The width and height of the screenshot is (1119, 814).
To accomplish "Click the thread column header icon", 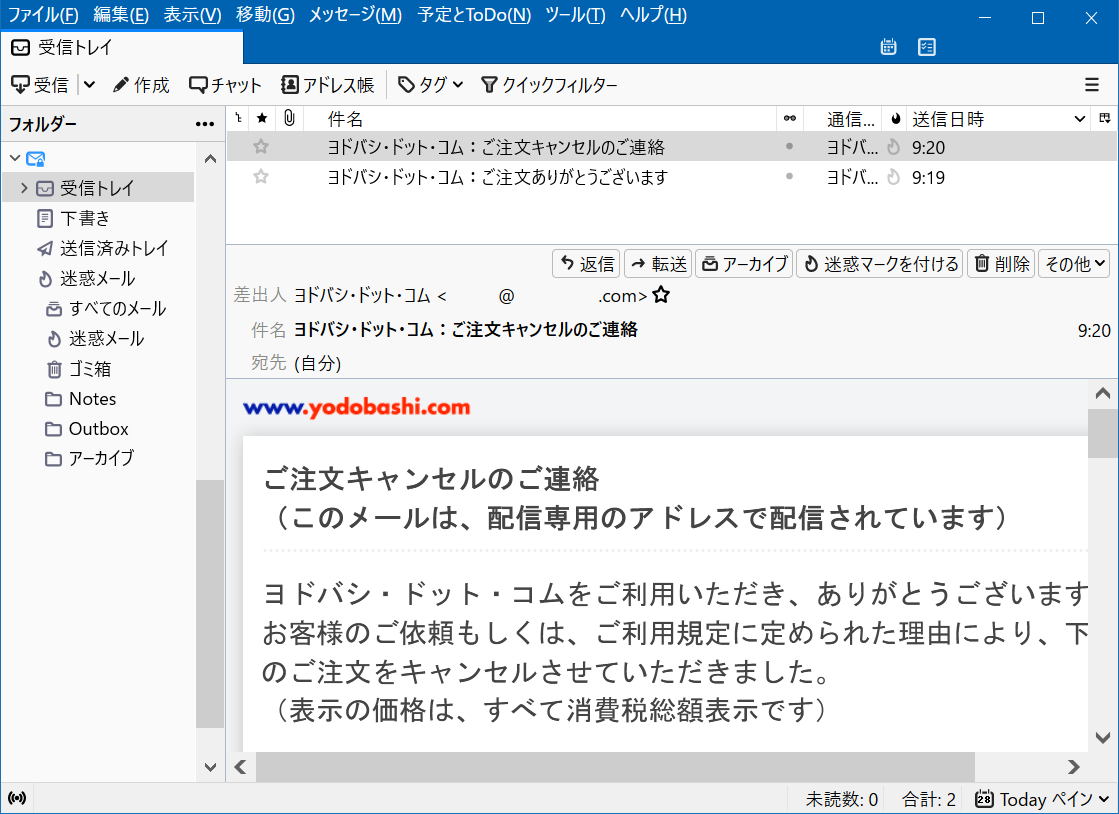I will [238, 118].
